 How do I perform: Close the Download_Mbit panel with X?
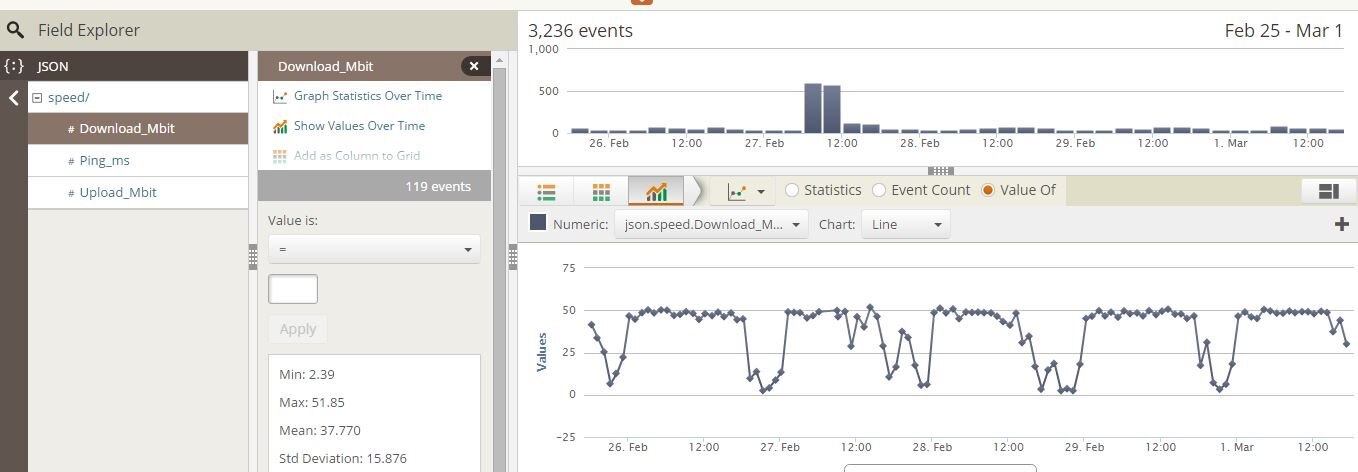pos(474,66)
